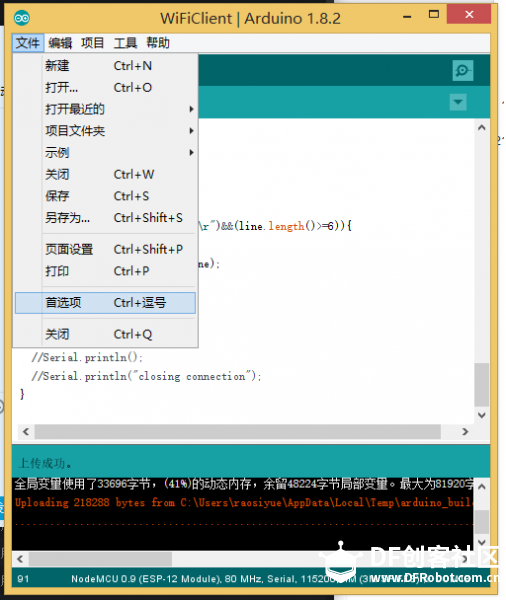Click the console vertical scrollbar down arrow
Screen dimensions: 506x600
(482, 542)
